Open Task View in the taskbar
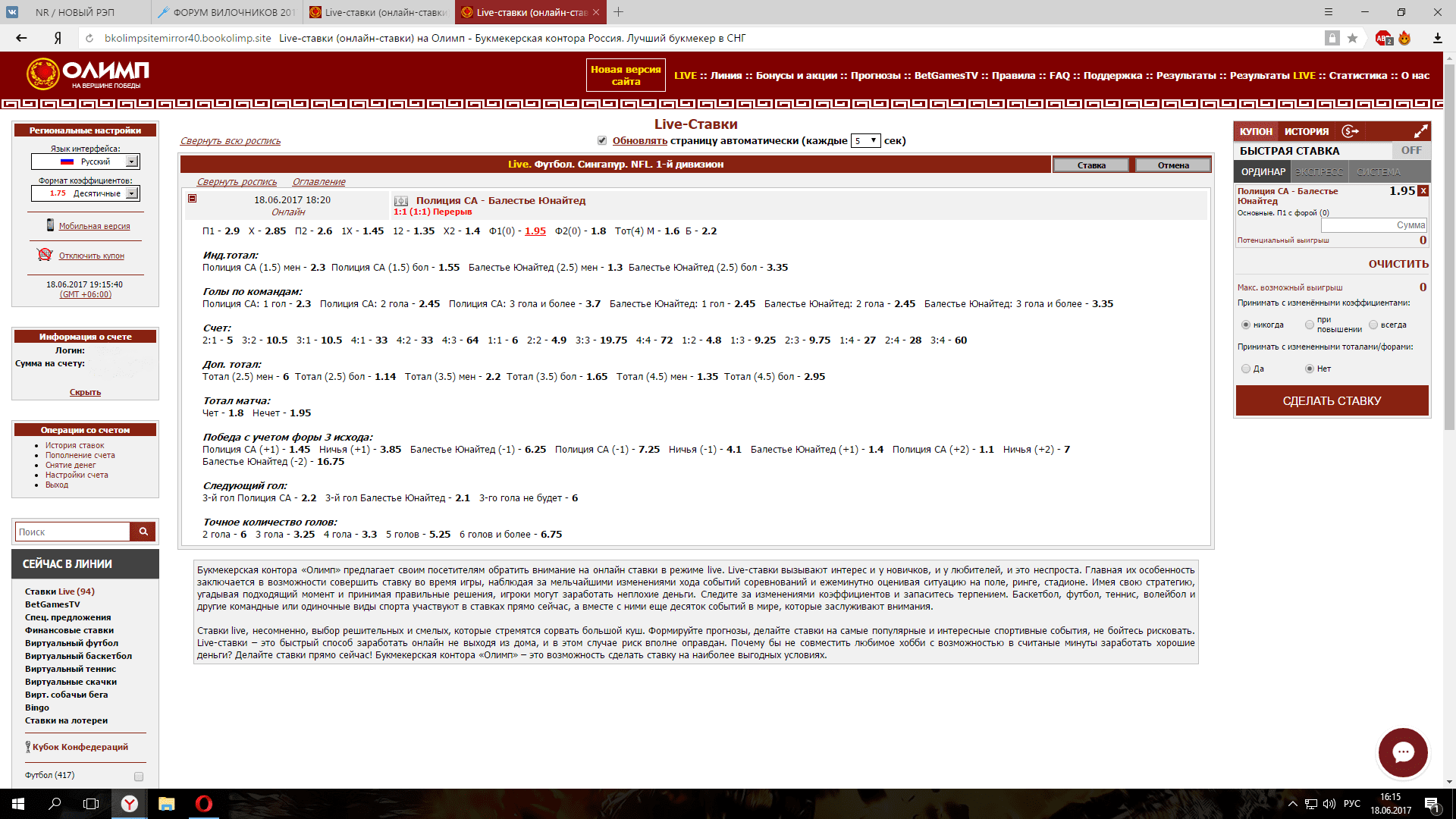1456x819 pixels. (x=91, y=804)
